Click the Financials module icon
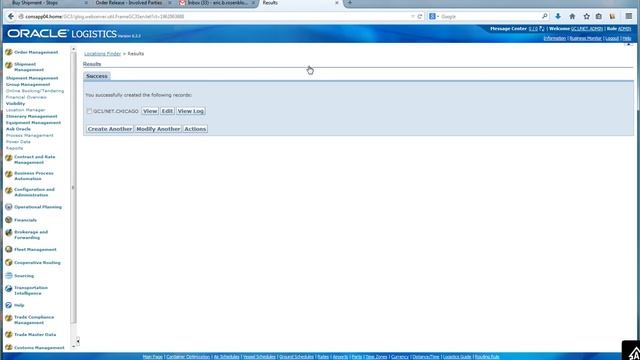The height and width of the screenshot is (360, 640). (9, 220)
